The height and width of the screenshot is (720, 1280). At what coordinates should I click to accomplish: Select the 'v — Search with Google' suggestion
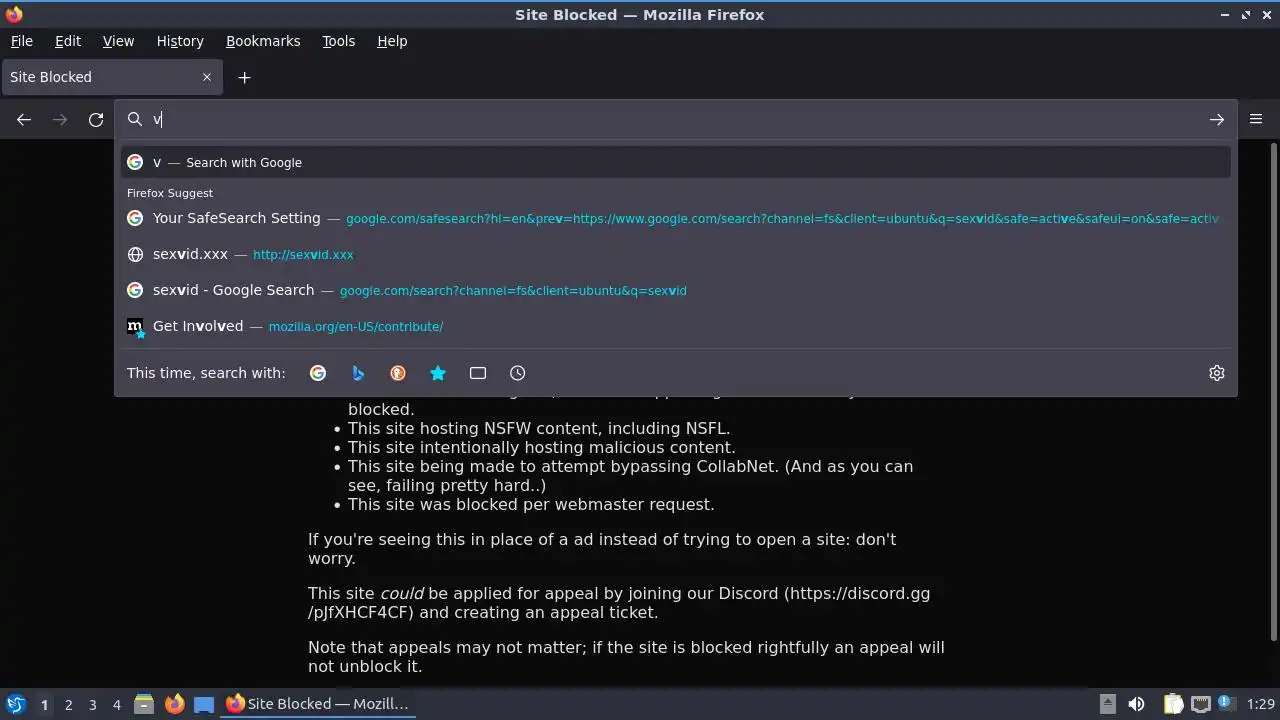(676, 162)
